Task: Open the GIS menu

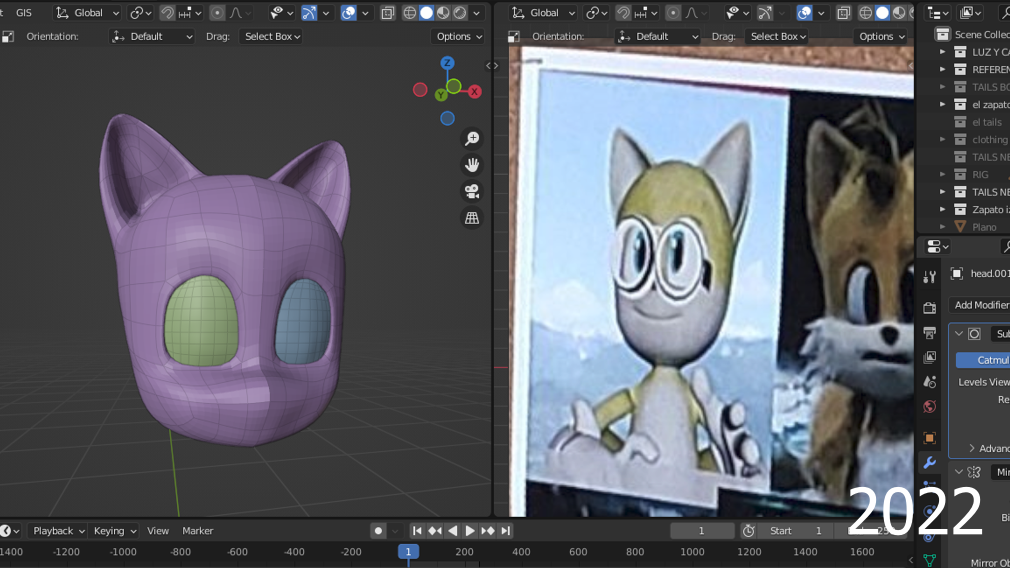Action: 23,13
